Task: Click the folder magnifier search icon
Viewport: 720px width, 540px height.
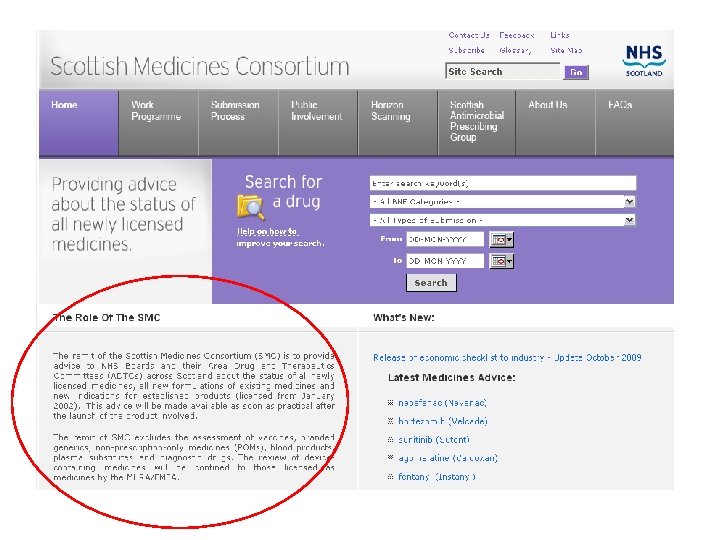Action: (x=251, y=207)
